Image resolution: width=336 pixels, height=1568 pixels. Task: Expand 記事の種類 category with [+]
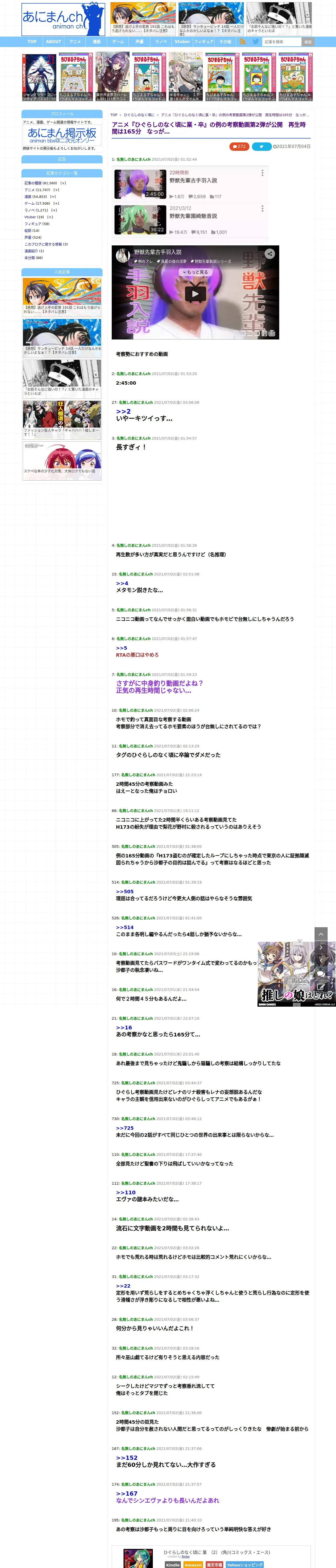click(x=63, y=183)
